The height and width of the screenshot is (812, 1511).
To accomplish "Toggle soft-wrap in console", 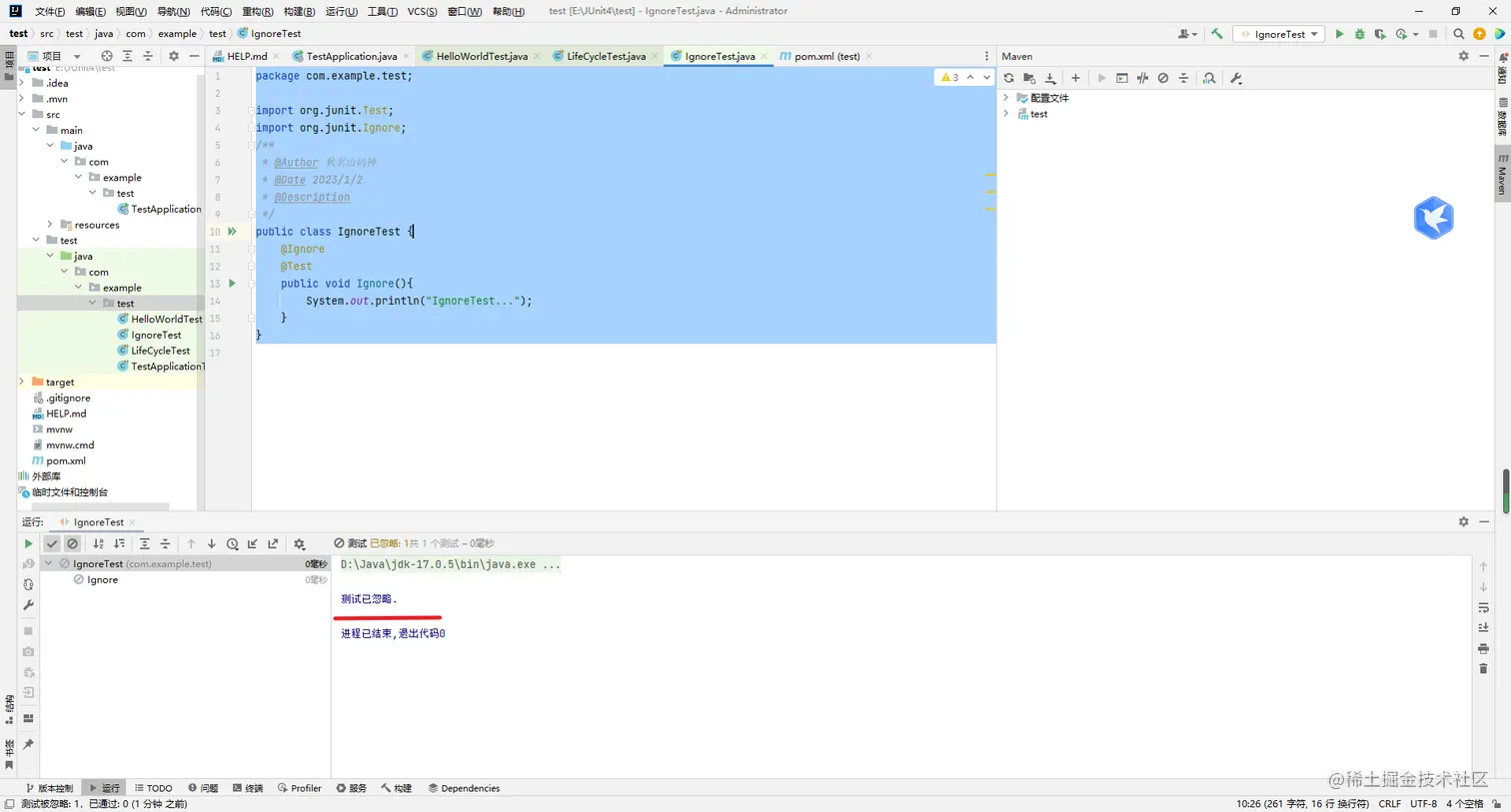I will pos(1483,607).
